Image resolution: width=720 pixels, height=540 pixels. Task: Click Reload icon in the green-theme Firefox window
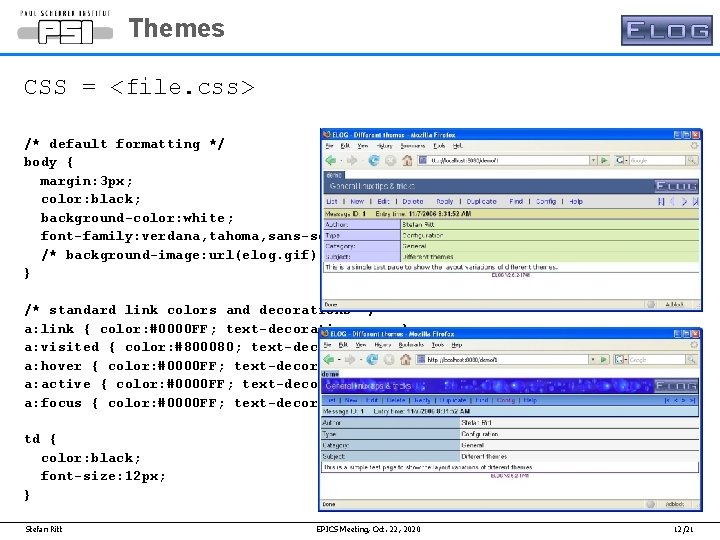pos(374,160)
